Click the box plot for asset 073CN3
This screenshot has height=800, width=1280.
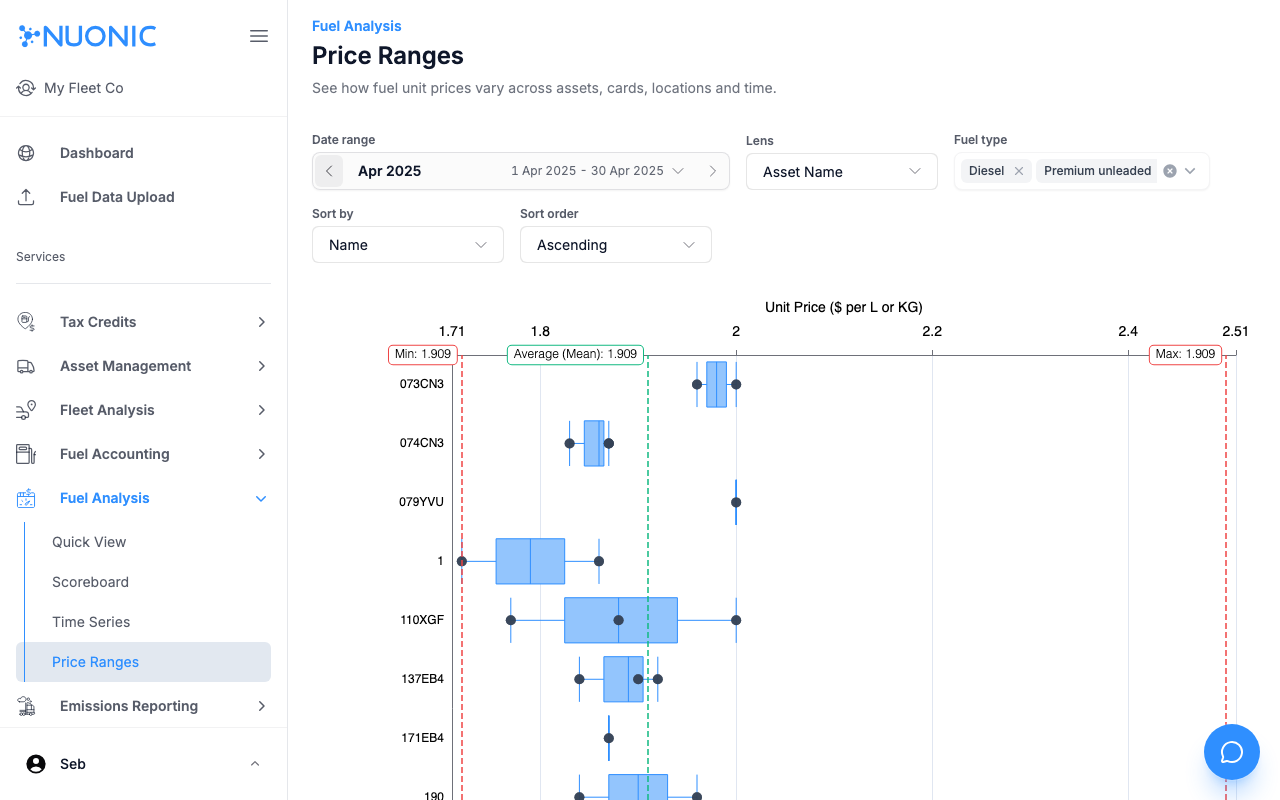click(x=716, y=384)
